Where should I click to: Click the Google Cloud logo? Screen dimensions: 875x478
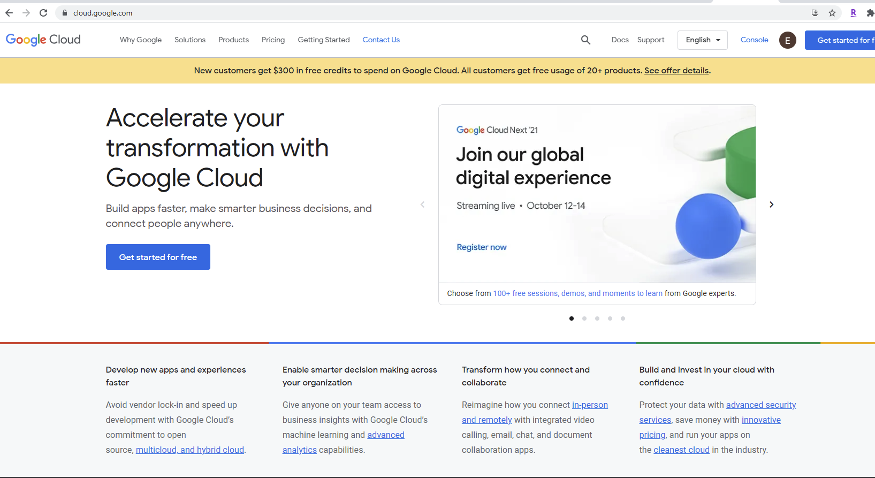(43, 40)
